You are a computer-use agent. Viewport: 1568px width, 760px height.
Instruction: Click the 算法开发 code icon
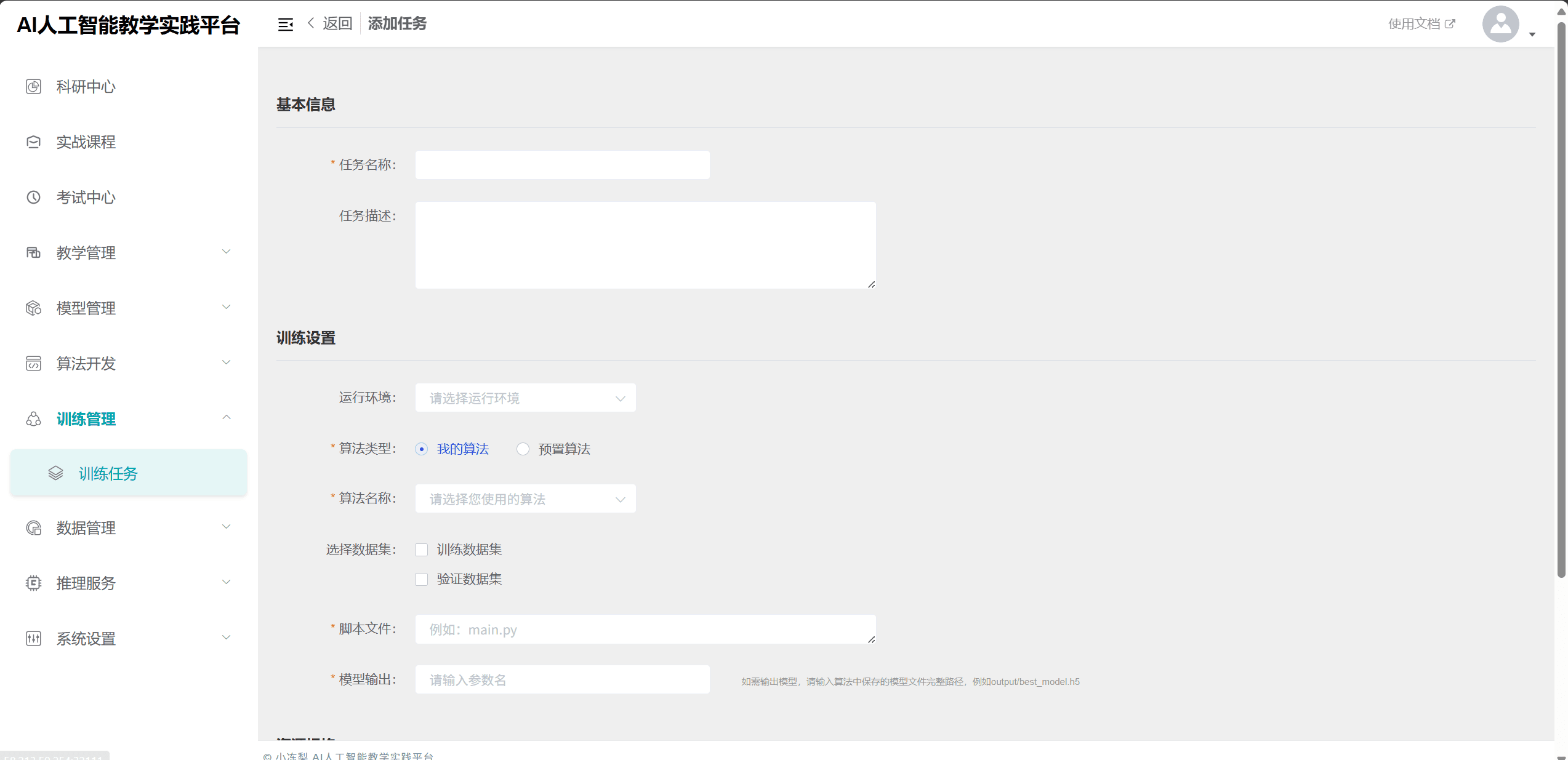[x=34, y=364]
